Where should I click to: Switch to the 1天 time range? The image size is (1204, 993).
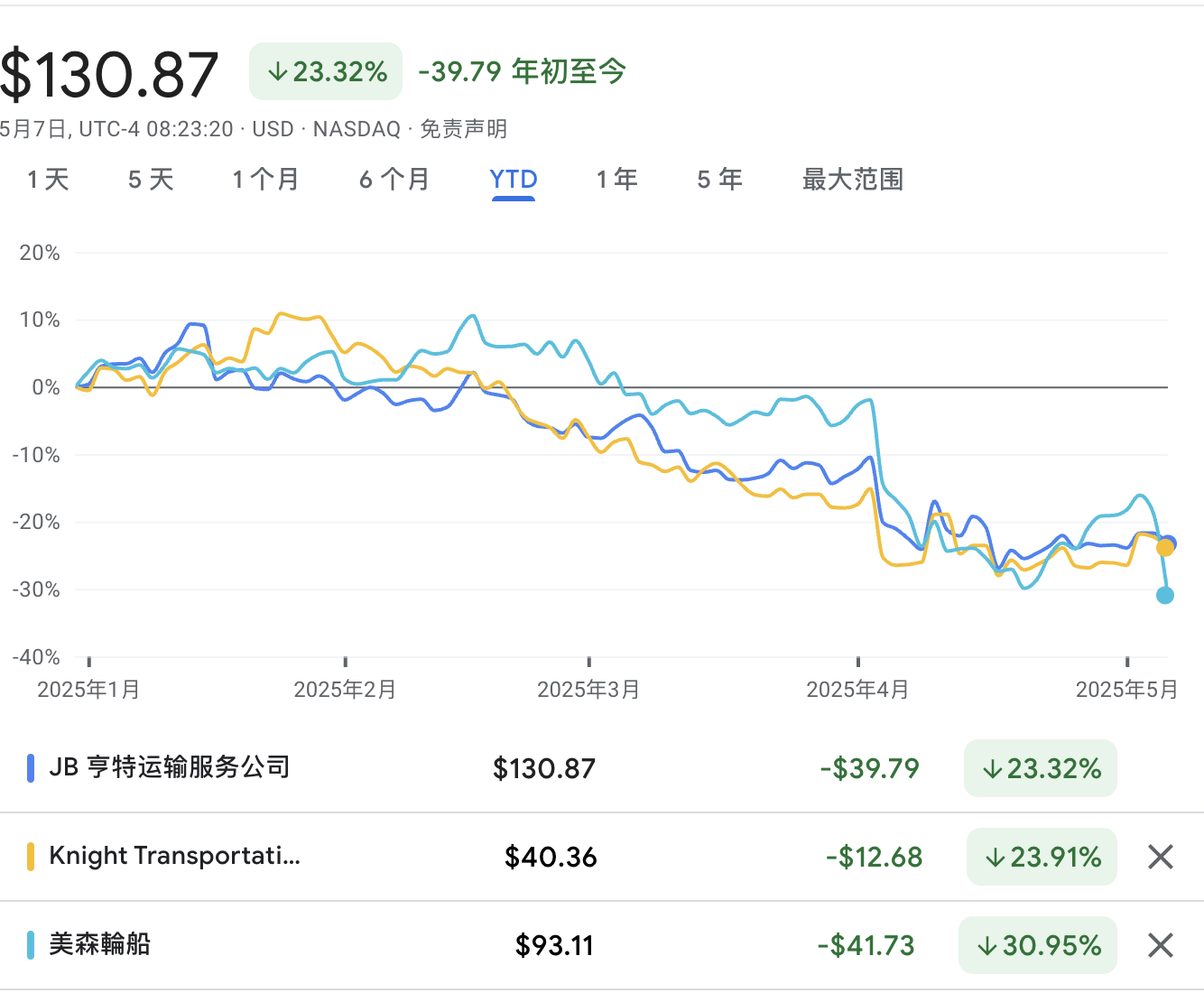(x=49, y=180)
